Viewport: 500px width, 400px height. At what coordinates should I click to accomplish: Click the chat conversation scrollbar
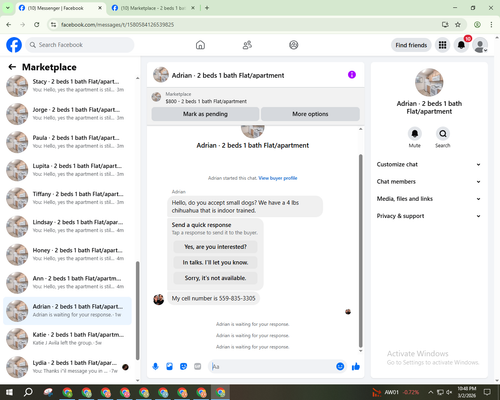coord(360,251)
